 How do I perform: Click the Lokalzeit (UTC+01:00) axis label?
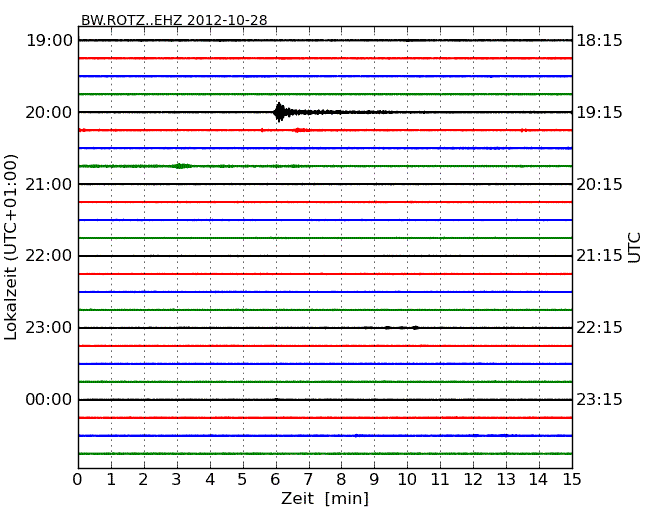[x=11, y=247]
